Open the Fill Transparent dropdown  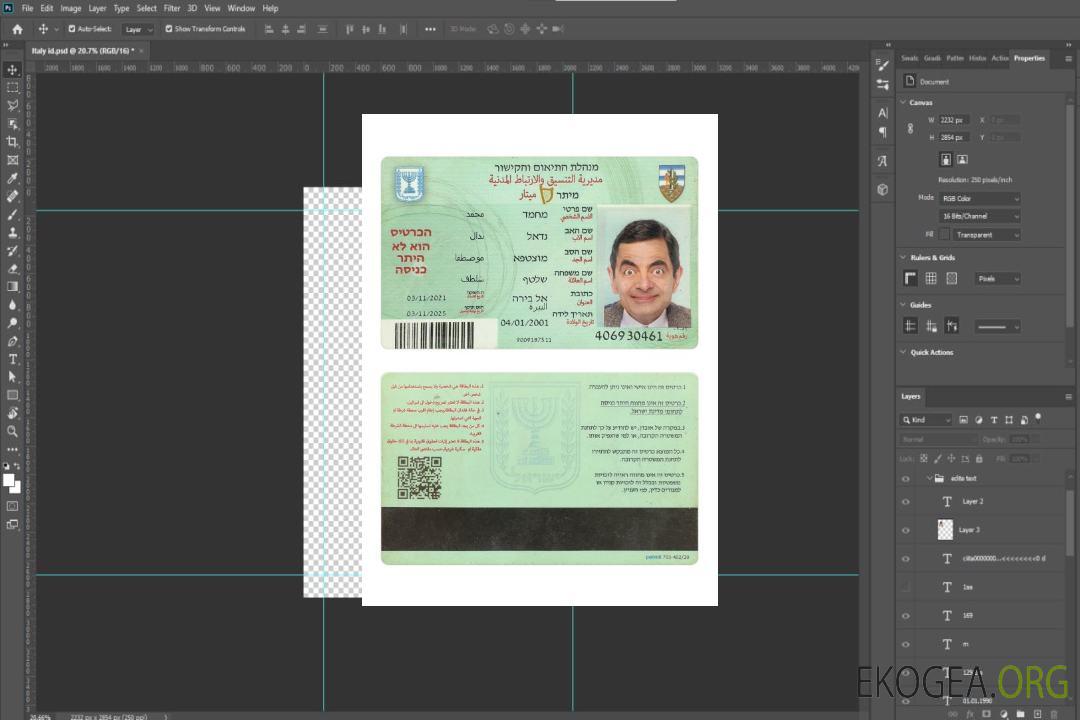[987, 235]
